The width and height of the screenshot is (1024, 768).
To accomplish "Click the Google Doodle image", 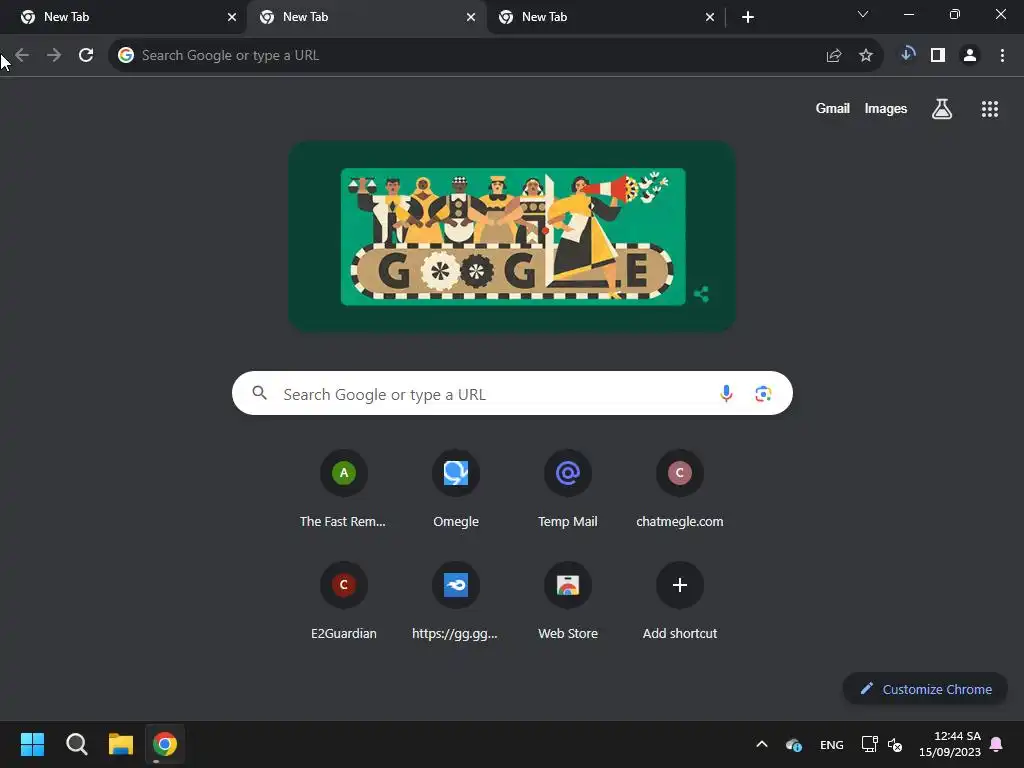I will (x=513, y=236).
